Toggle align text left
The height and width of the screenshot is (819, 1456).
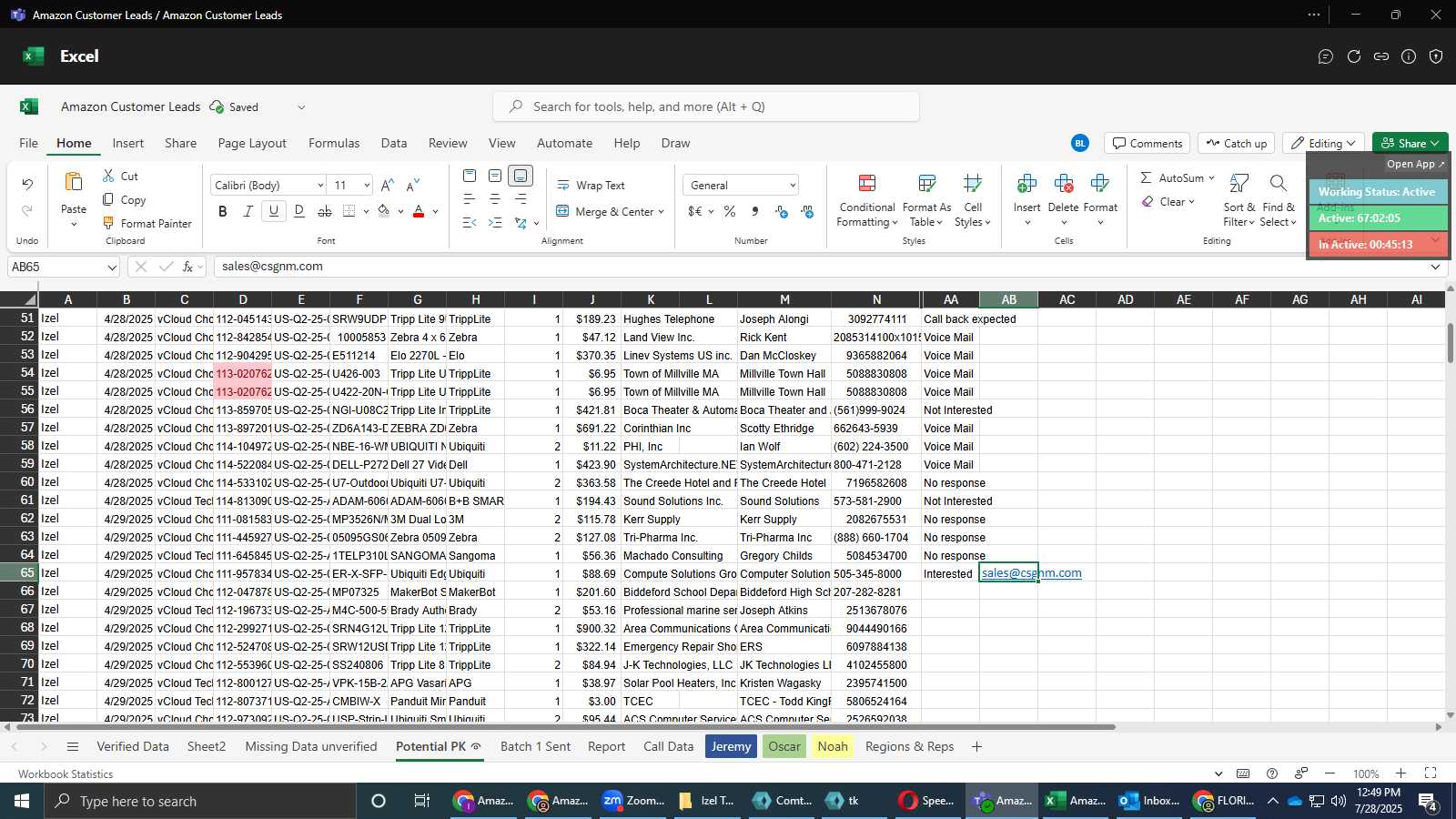coord(470,199)
